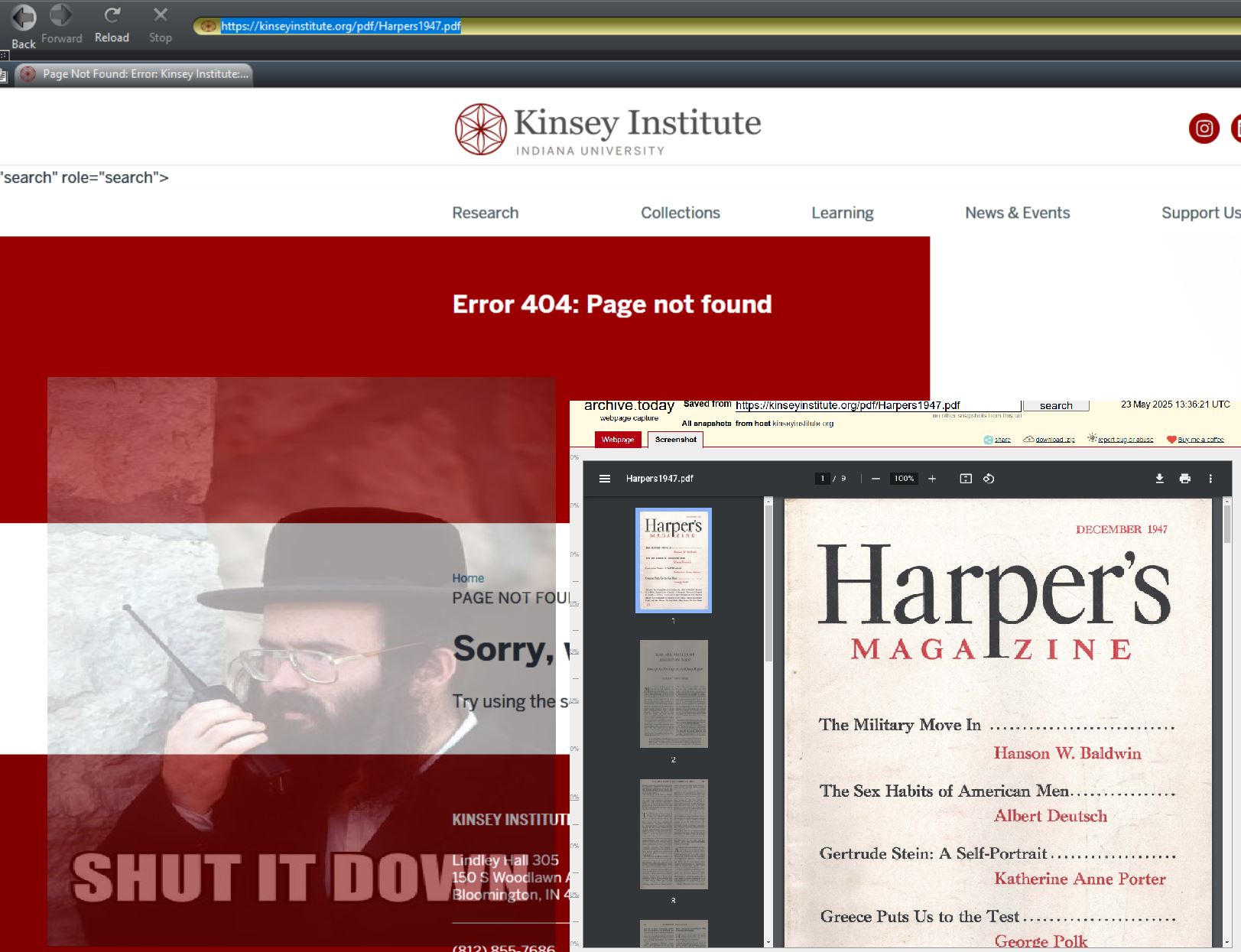
Task: Click the Harpers1947.pdf title in PDF toolbar
Action: pyautogui.click(x=660, y=479)
